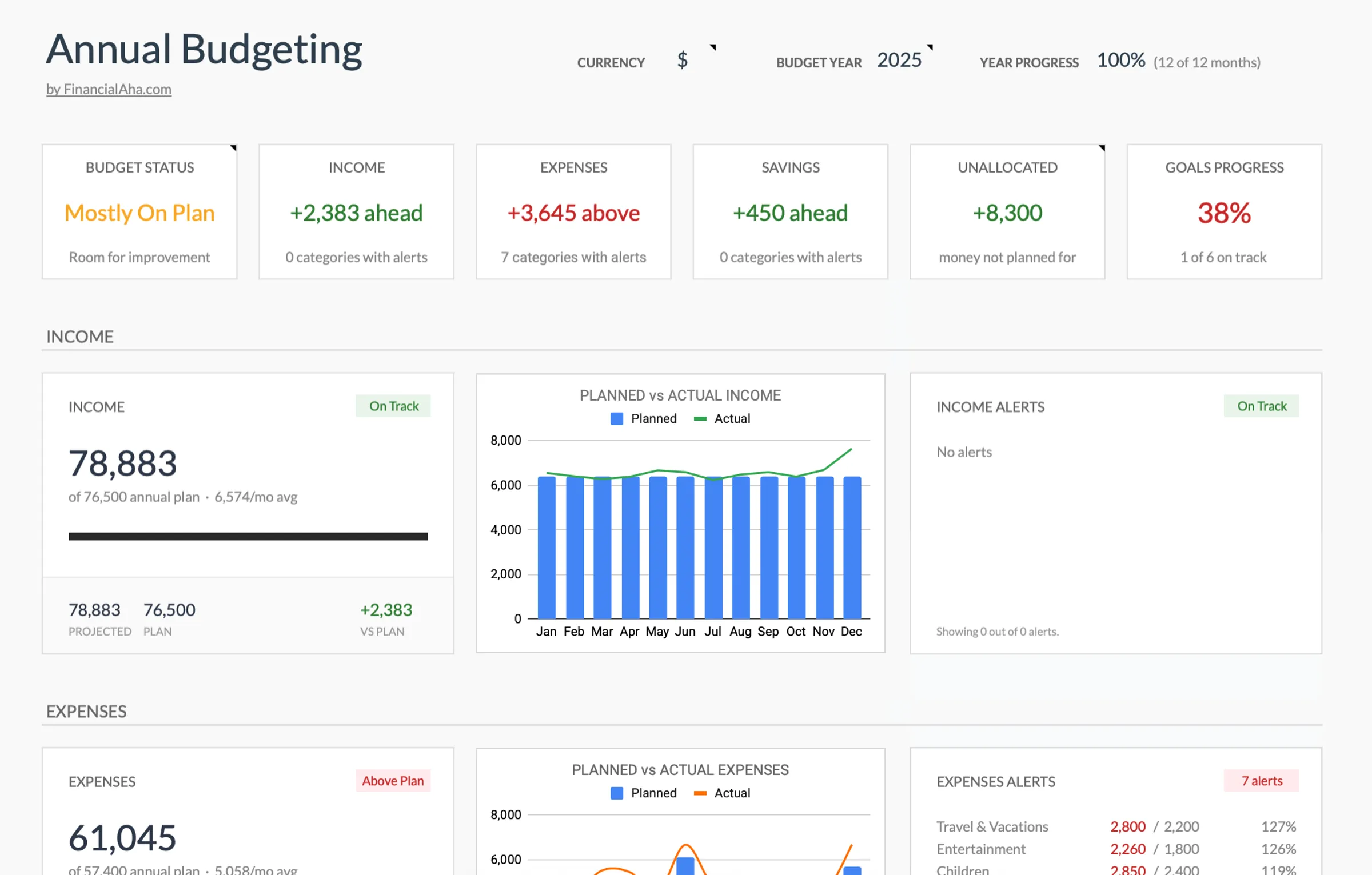Click the On Track badge beside Income
The width and height of the screenshot is (1372, 875).
click(393, 406)
